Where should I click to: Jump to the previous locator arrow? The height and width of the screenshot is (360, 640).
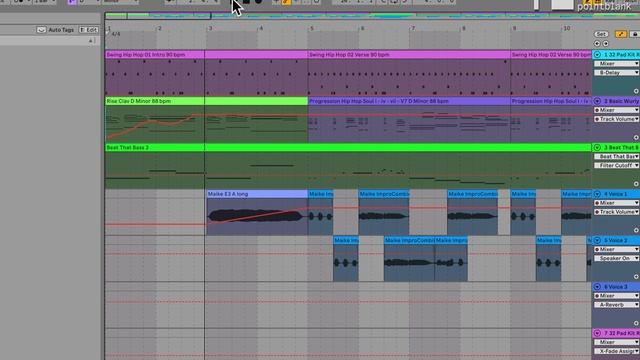point(597,44)
